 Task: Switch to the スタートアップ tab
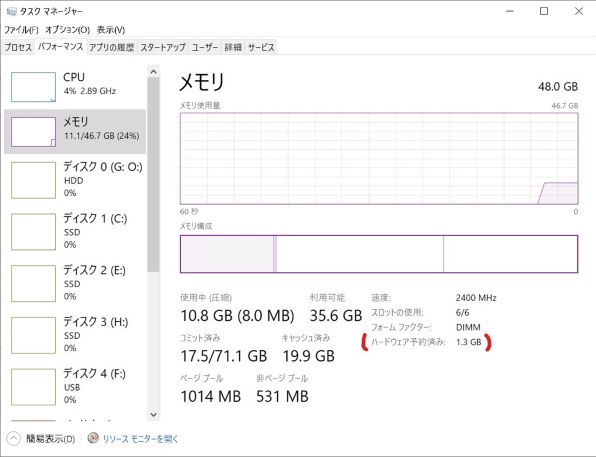point(163,47)
